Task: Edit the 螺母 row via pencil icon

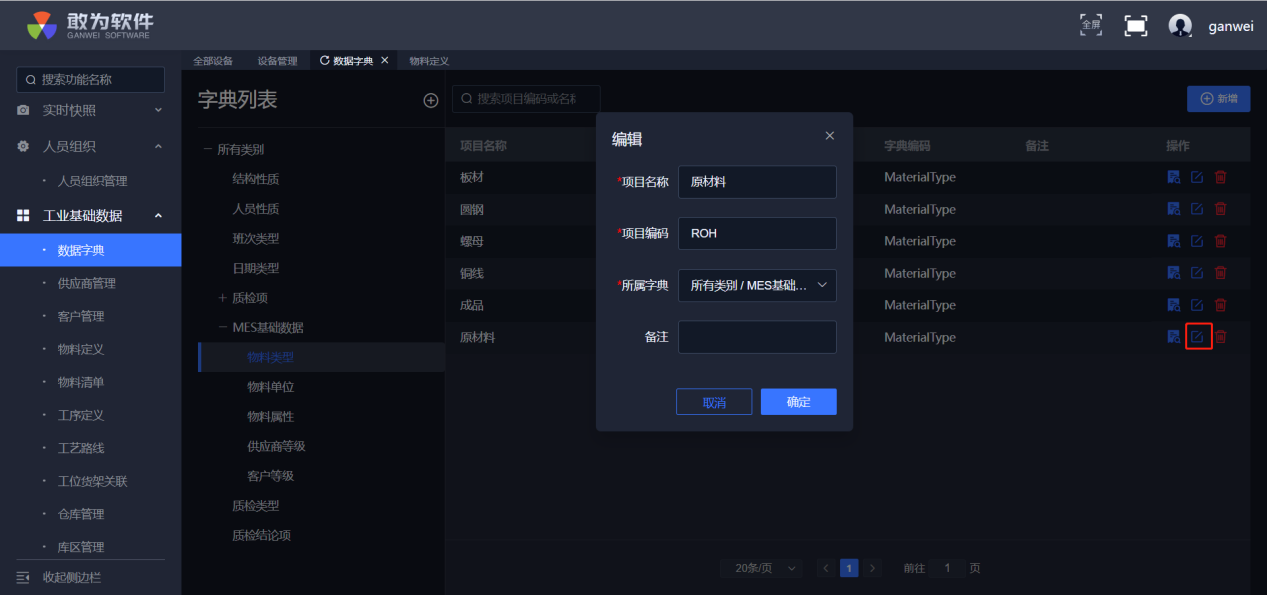Action: coord(1197,241)
